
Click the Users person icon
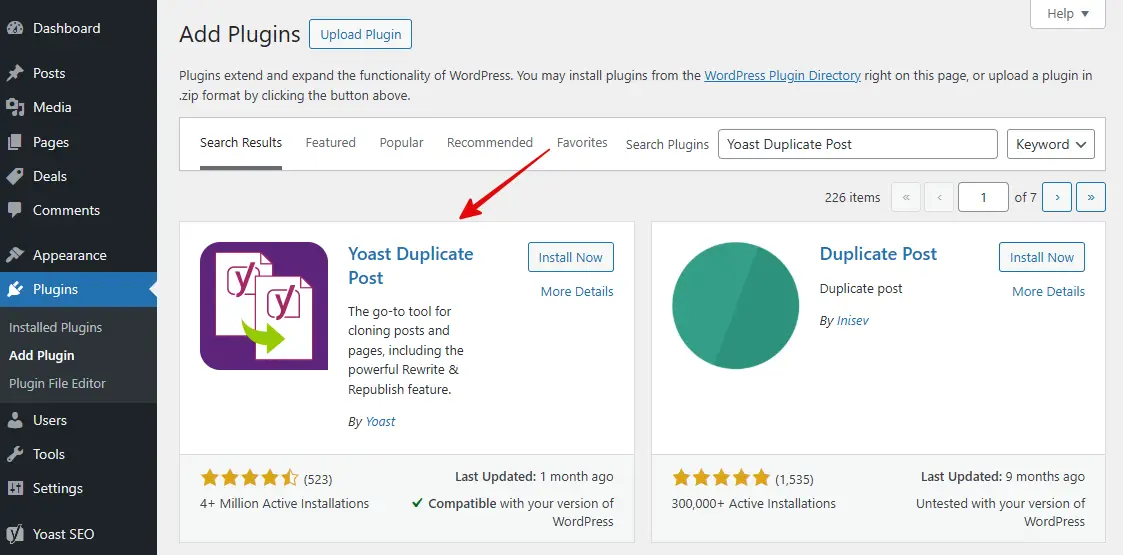coord(15,420)
